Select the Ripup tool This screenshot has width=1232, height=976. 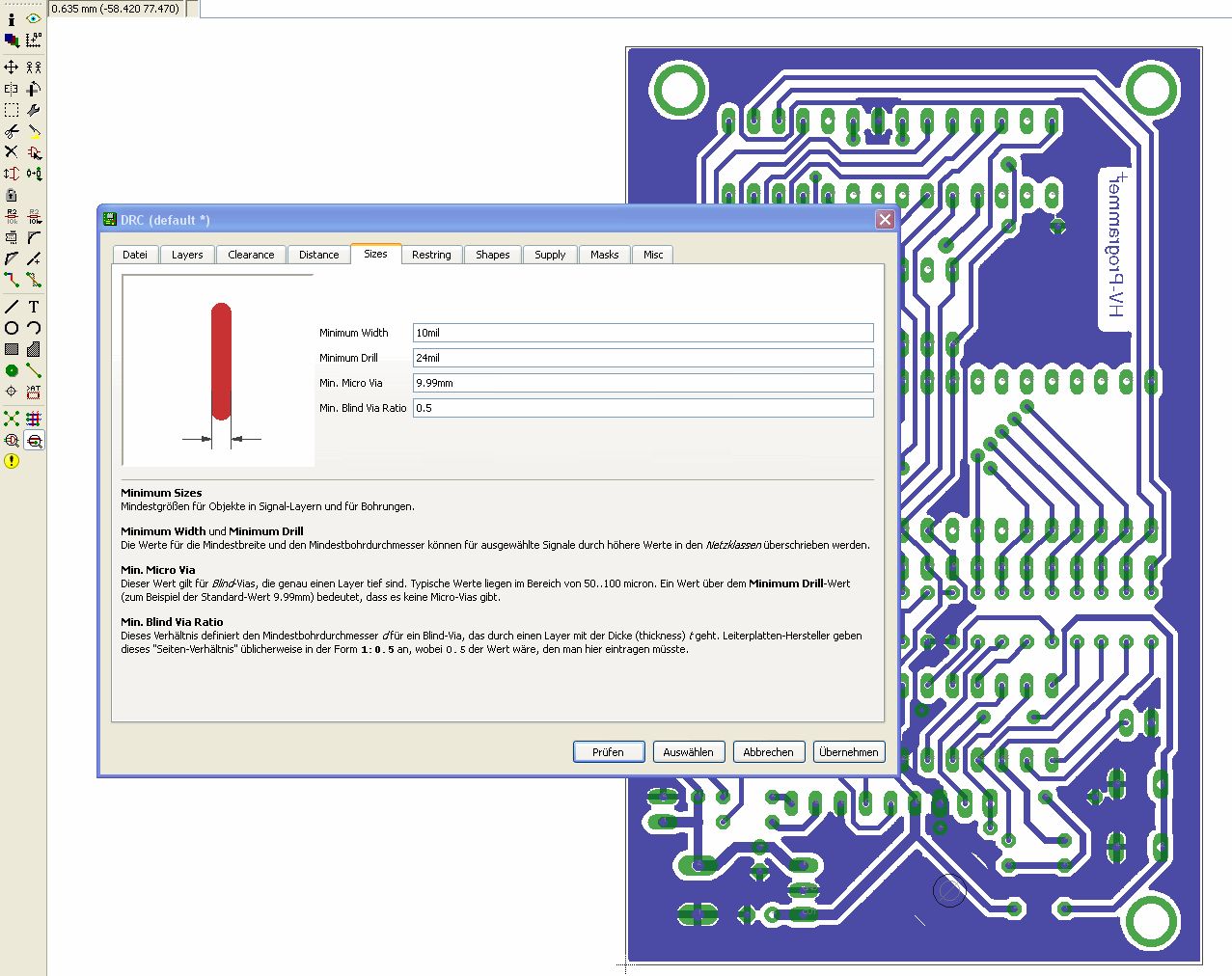click(x=34, y=280)
